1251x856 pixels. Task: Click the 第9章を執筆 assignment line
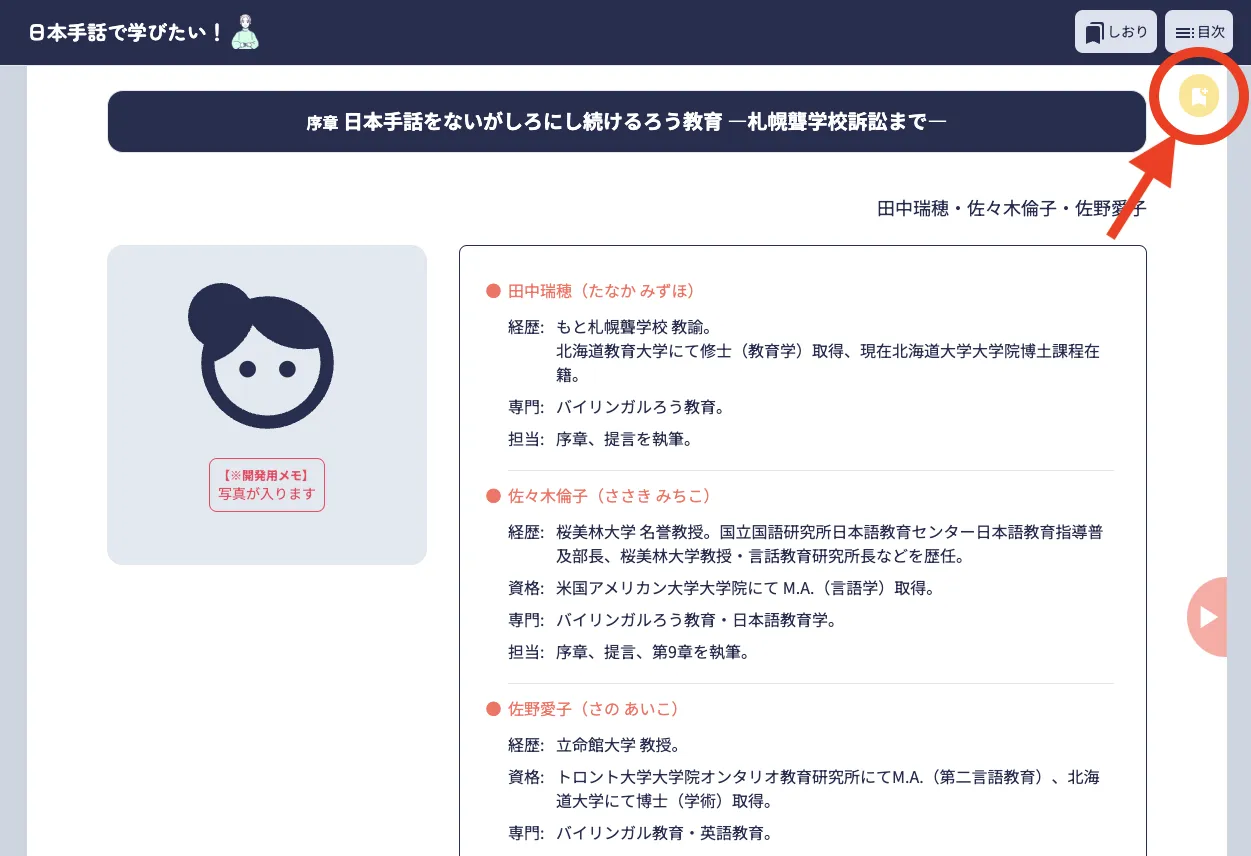[x=652, y=652]
